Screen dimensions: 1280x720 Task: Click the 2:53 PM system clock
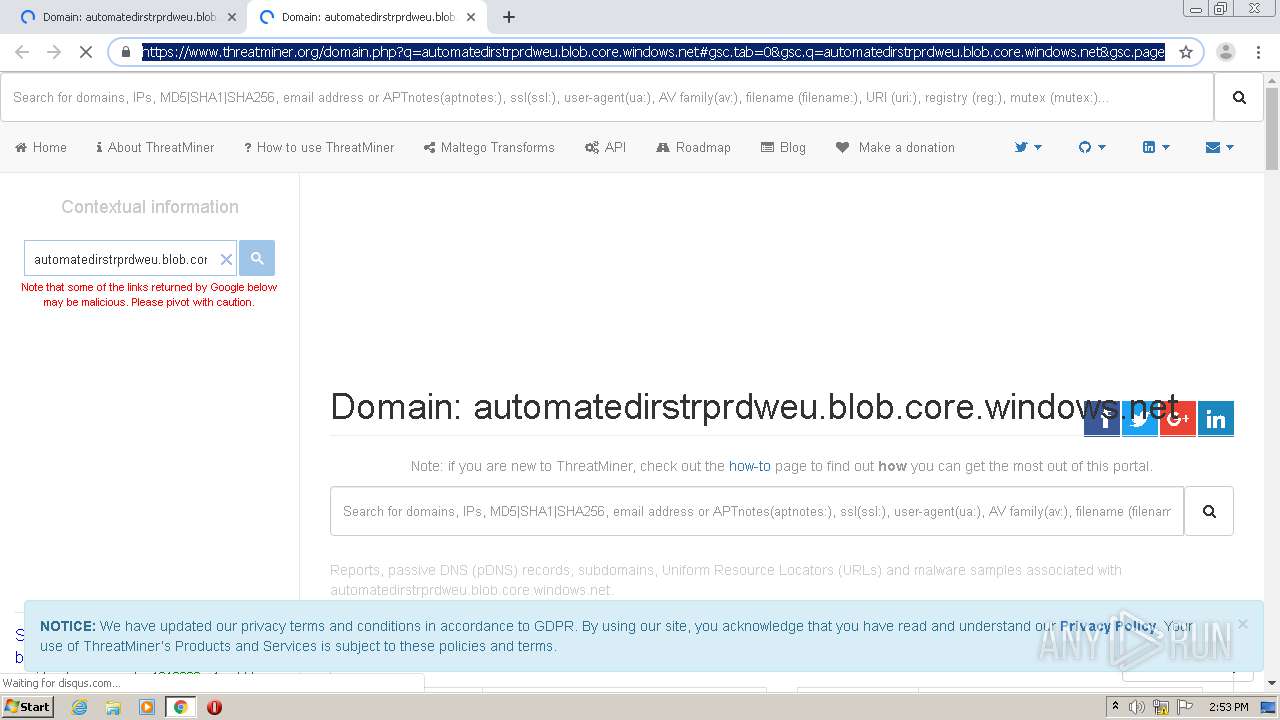coord(1229,707)
